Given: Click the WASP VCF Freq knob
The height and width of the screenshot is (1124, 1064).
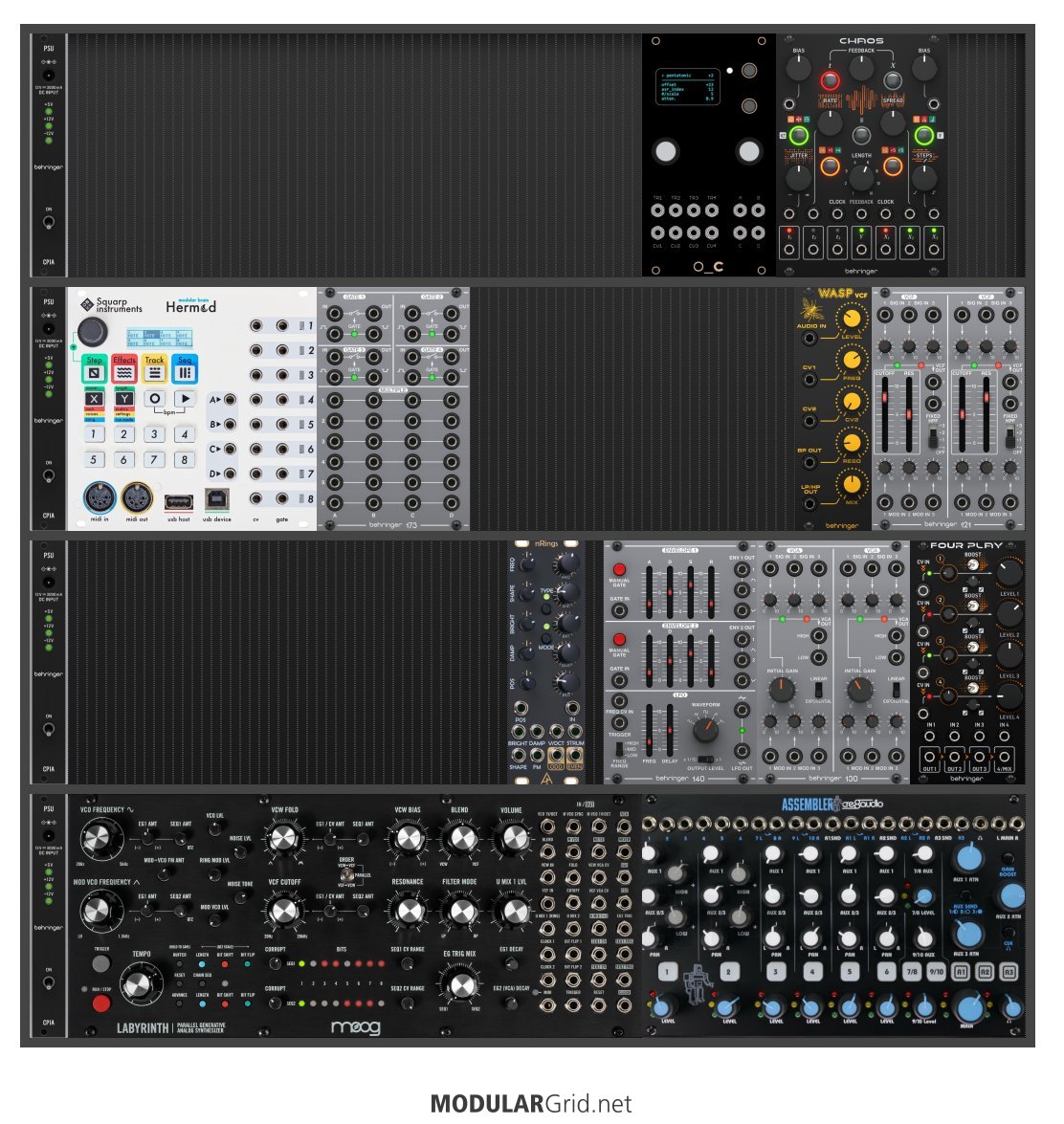Looking at the screenshot, I should (x=852, y=360).
